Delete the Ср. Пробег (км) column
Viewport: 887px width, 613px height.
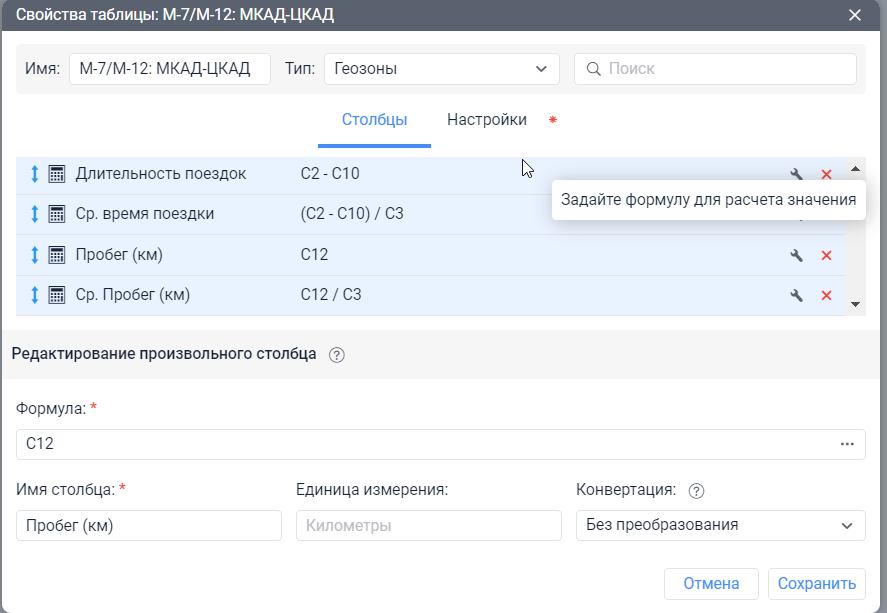[x=826, y=295]
